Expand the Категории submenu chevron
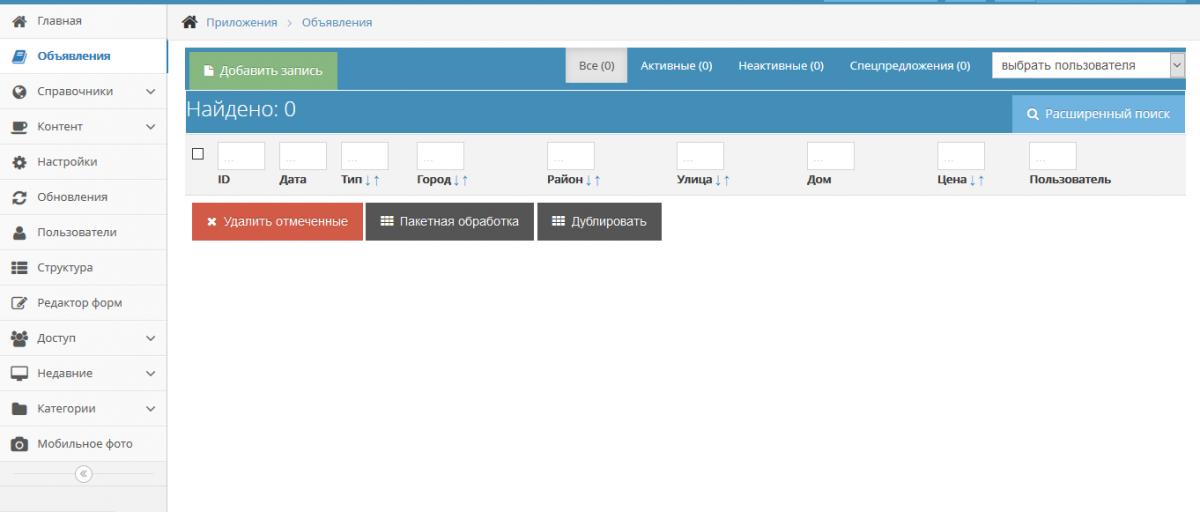This screenshot has height=512, width=1200. (x=151, y=409)
